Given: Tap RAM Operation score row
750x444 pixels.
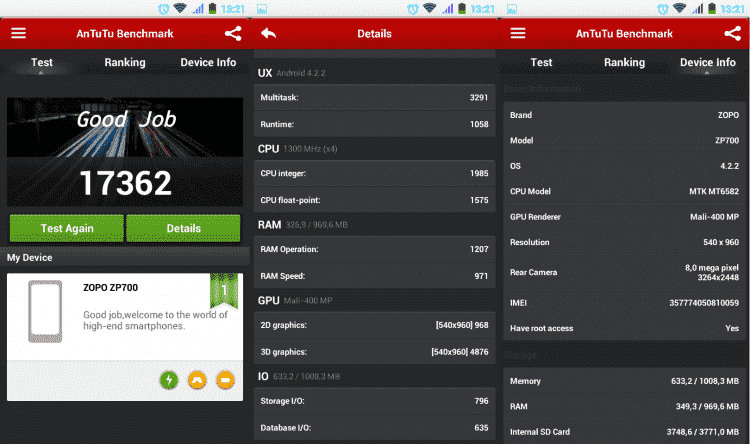Looking at the screenshot, I should [x=375, y=249].
